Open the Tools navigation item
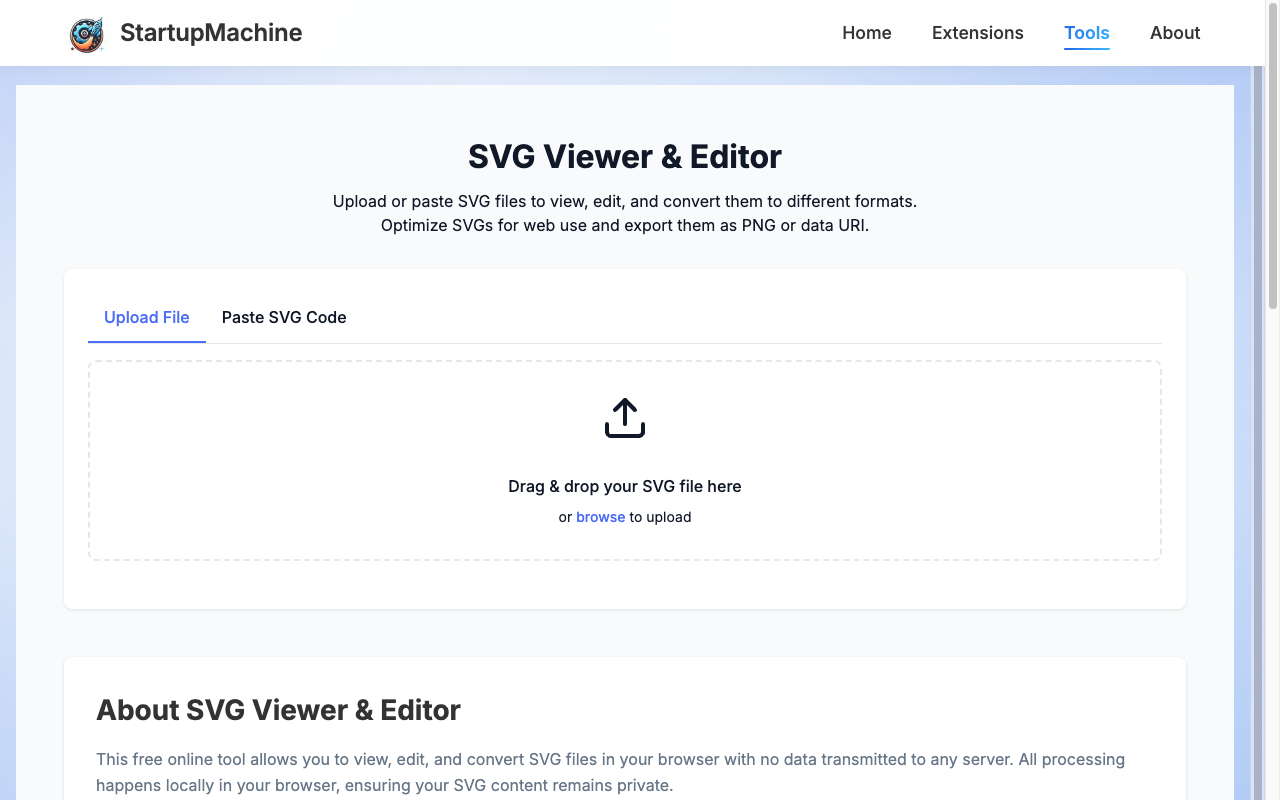Screen dimensions: 1280x800 pos(1087,33)
